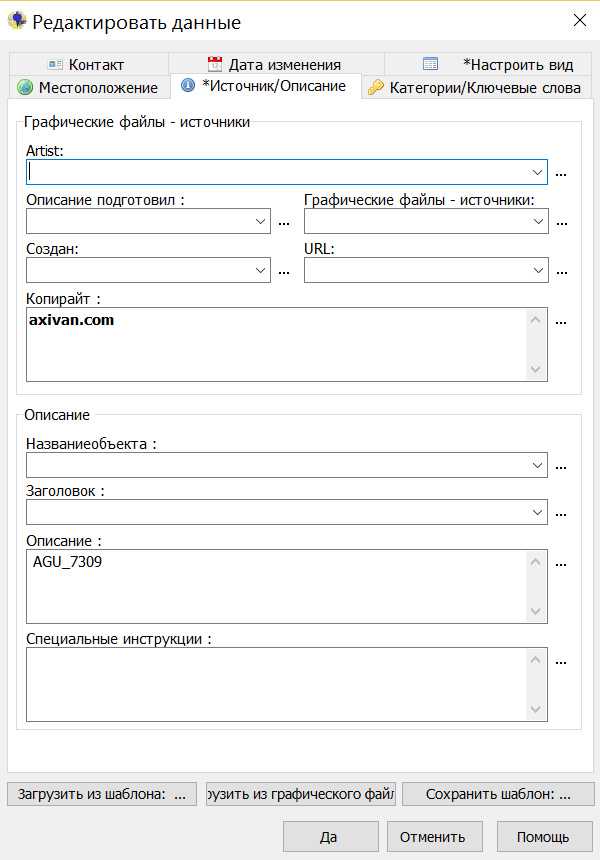Click ellipsis next to URL field
Viewport: 600px width, 860px height.
coord(562,271)
